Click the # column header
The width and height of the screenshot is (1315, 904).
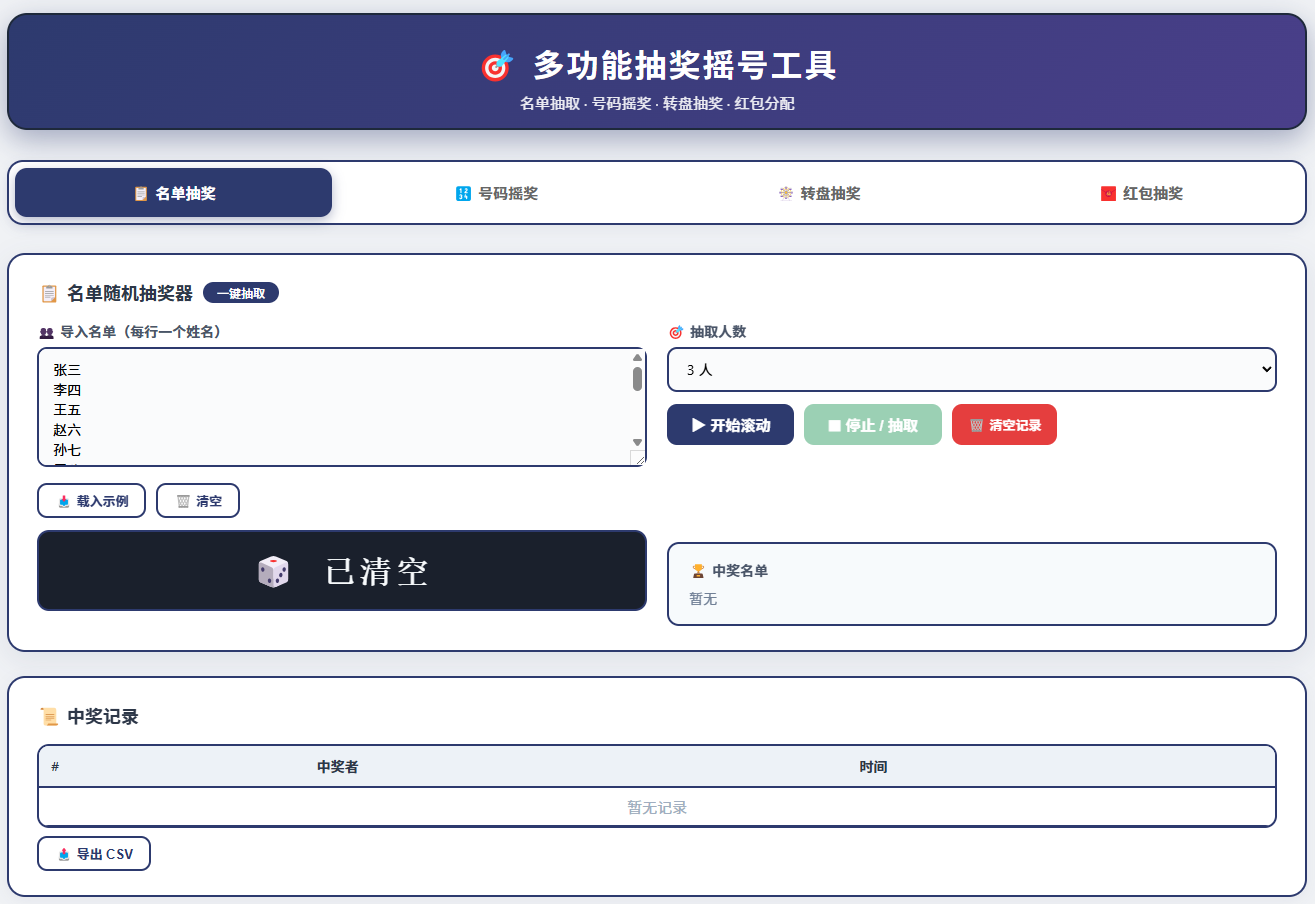tap(55, 767)
